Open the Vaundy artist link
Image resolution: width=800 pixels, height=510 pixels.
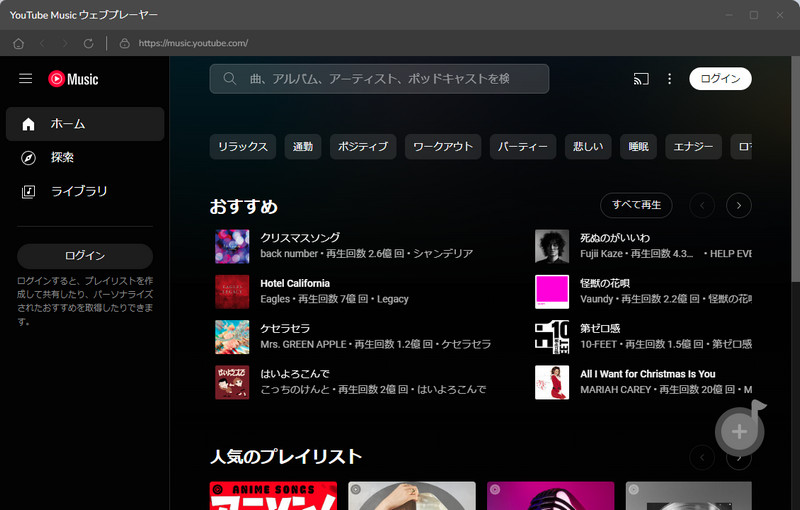(596, 299)
